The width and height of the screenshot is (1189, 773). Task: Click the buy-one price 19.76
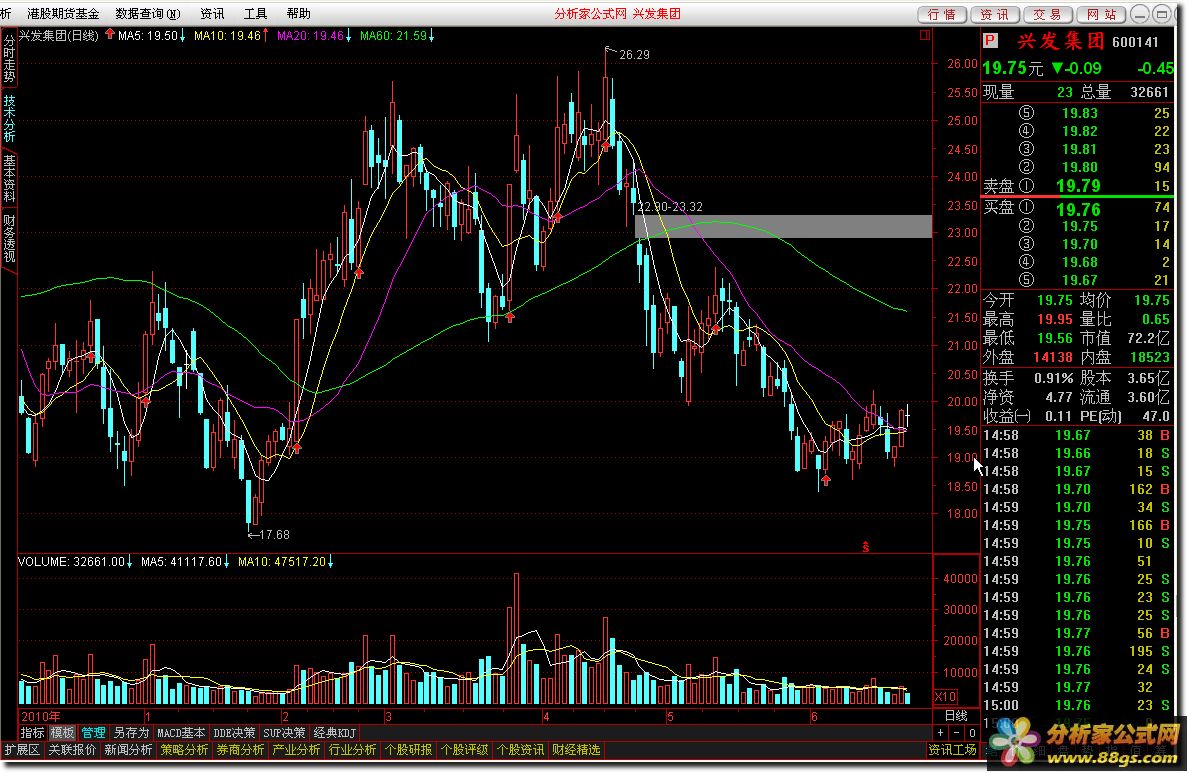pos(1078,209)
